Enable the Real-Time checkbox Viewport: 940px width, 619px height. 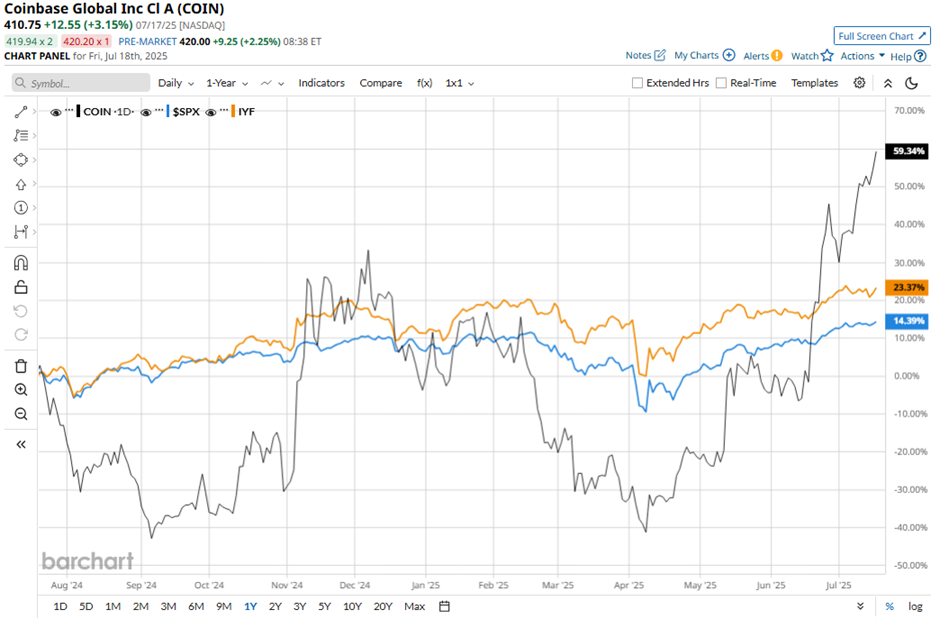coord(721,83)
